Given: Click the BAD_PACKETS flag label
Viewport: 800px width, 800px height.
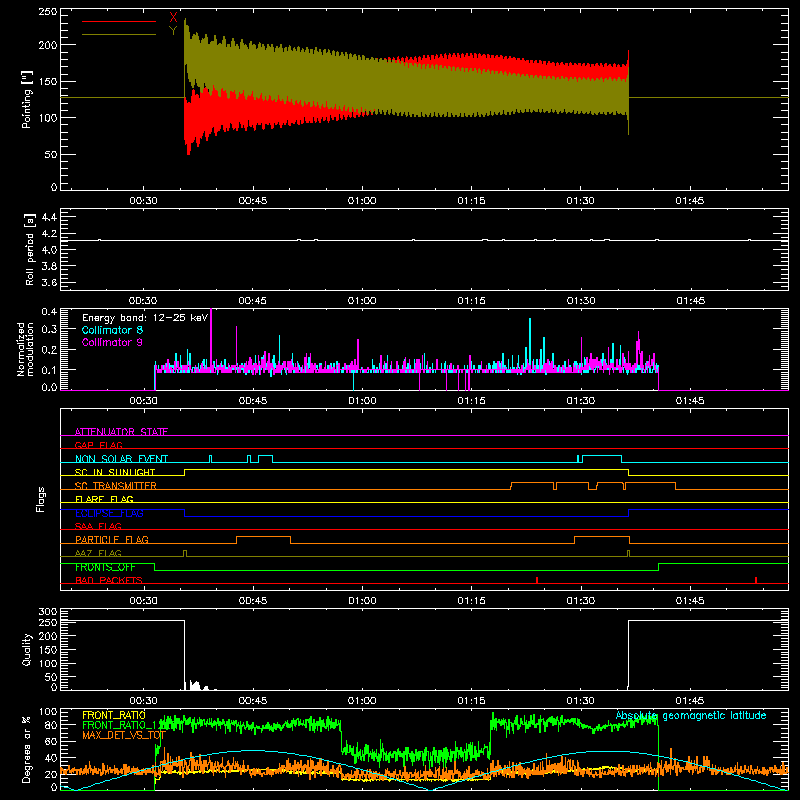Looking at the screenshot, I should point(109,580).
